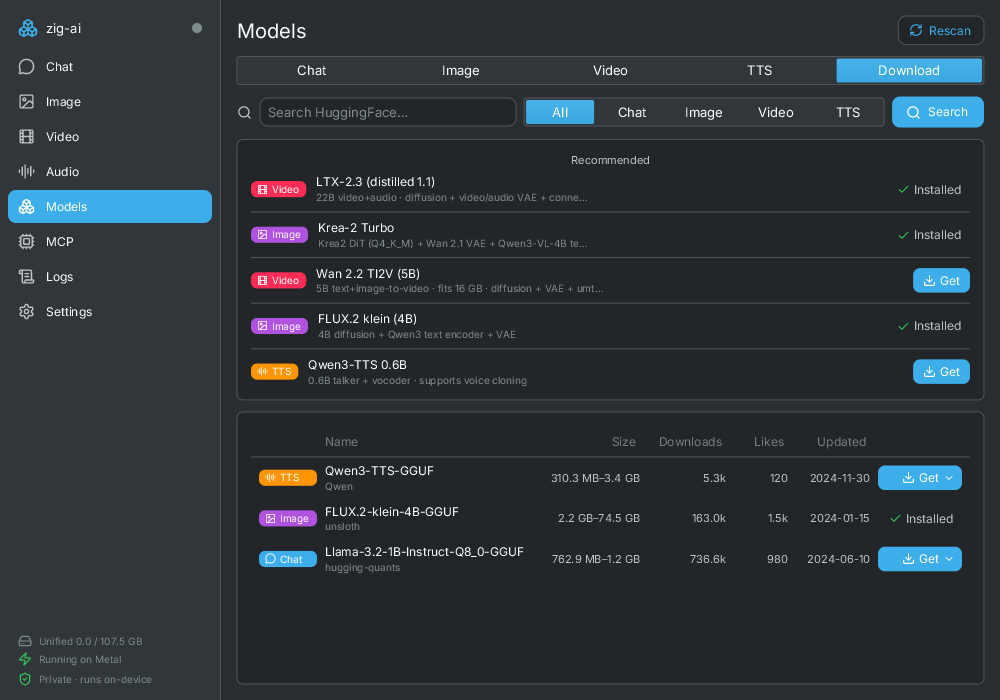
Task: Expand Get dropdown arrow for Llama-3.2-1B-Instruct
Action: pos(949,559)
